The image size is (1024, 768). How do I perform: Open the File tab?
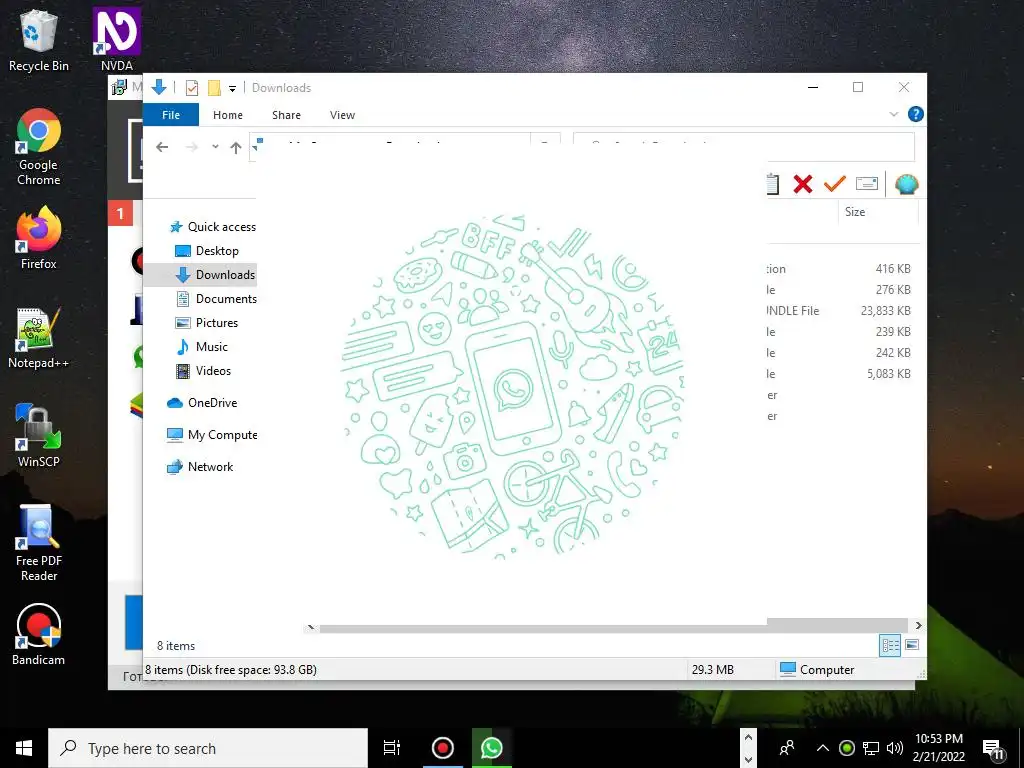point(170,115)
